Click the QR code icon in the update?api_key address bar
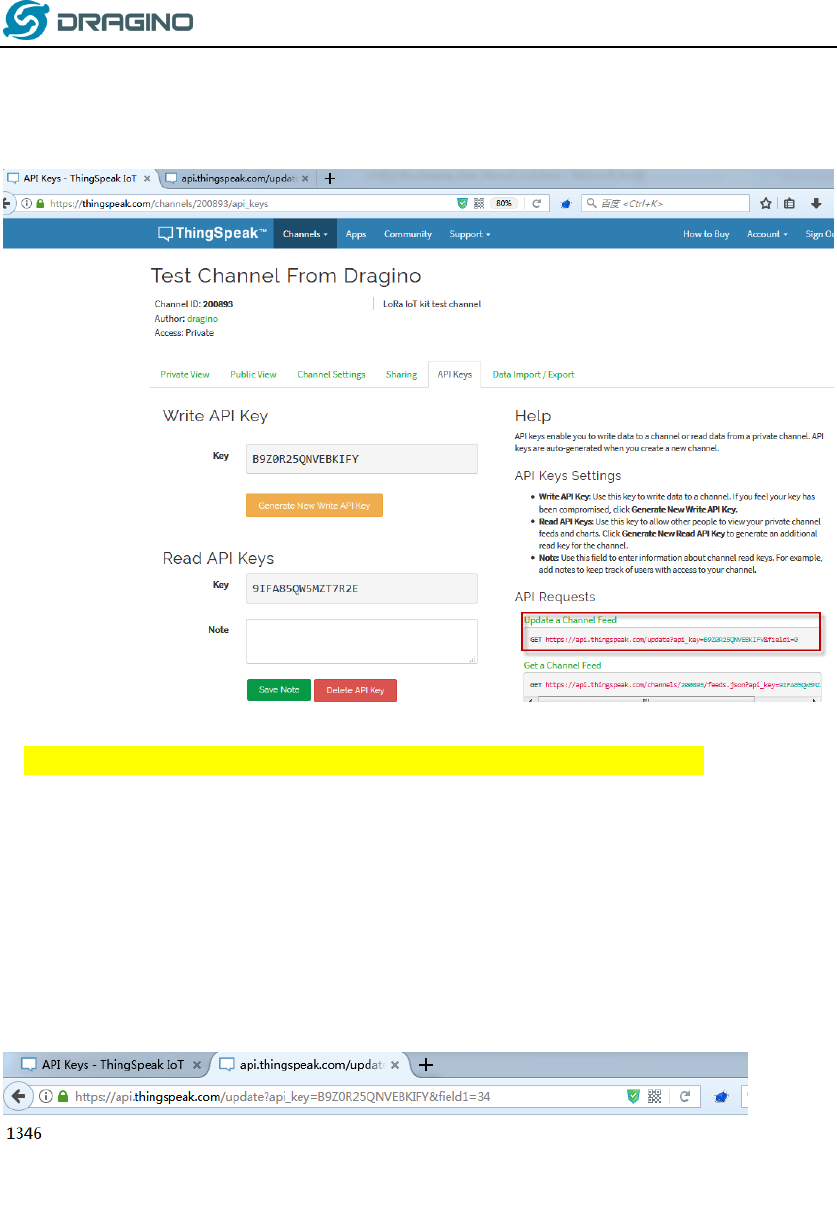Image resolution: width=837 pixels, height=1221 pixels. click(x=656, y=1097)
